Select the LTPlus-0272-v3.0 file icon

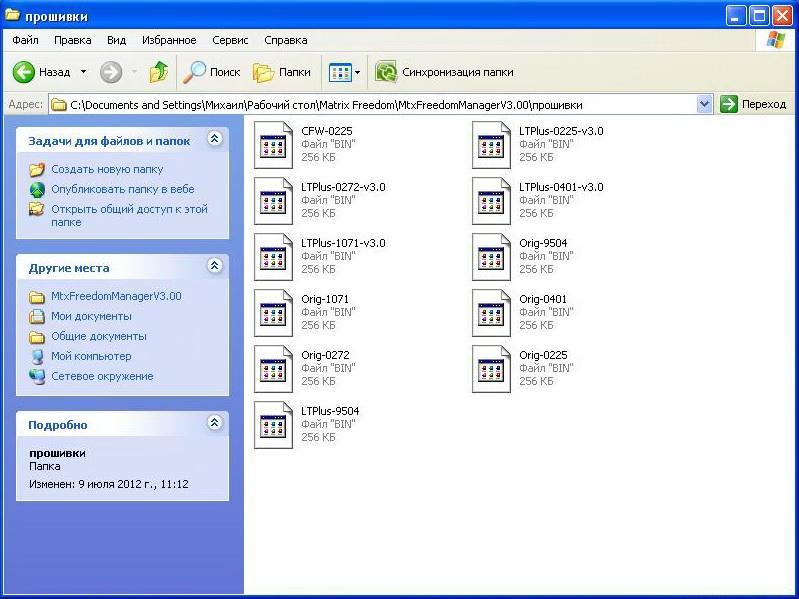click(274, 201)
